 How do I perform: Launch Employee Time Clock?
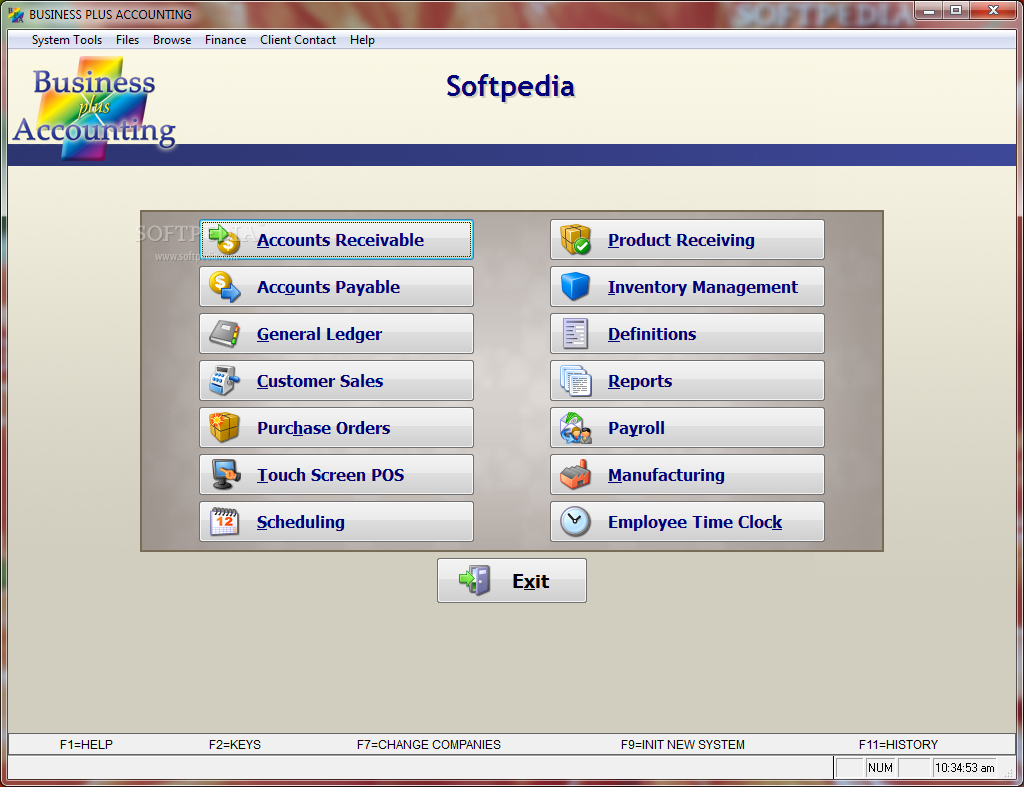pyautogui.click(x=687, y=522)
